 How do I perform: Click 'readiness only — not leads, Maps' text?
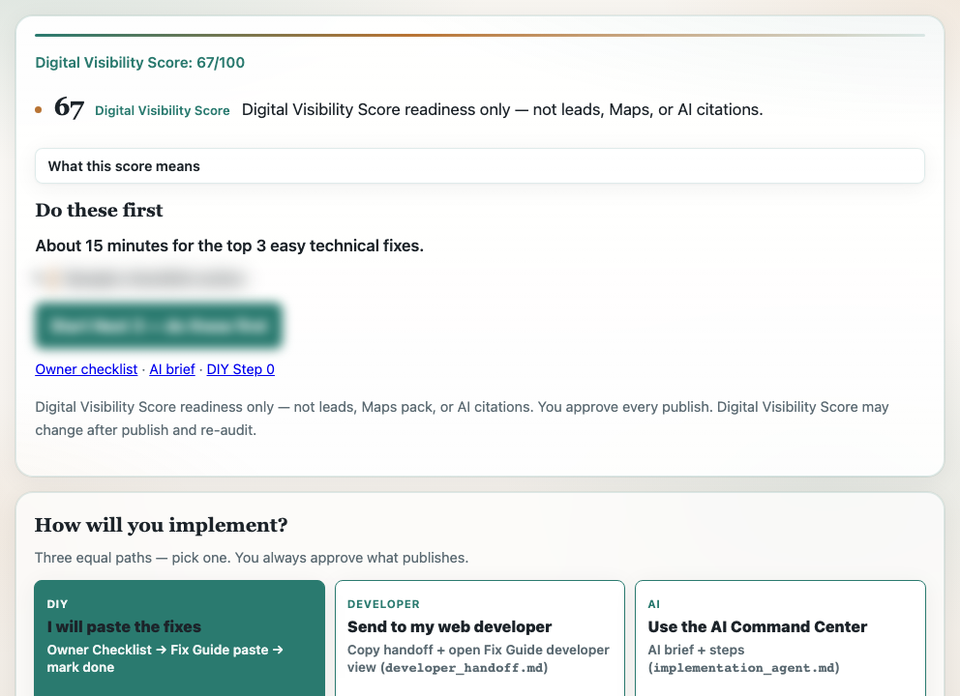coord(502,110)
